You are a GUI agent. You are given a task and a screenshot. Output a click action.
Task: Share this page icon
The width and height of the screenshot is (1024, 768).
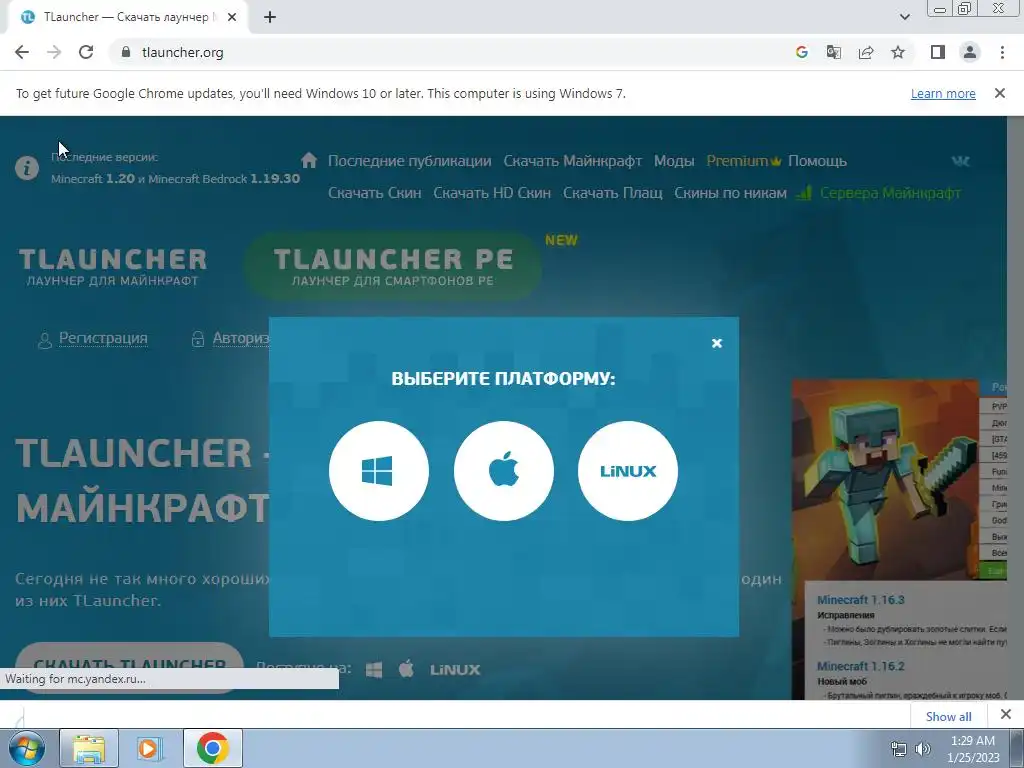point(866,52)
